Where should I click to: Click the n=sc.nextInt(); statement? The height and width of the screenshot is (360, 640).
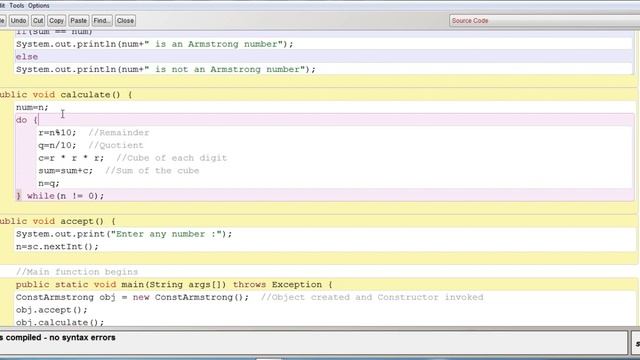[57, 247]
